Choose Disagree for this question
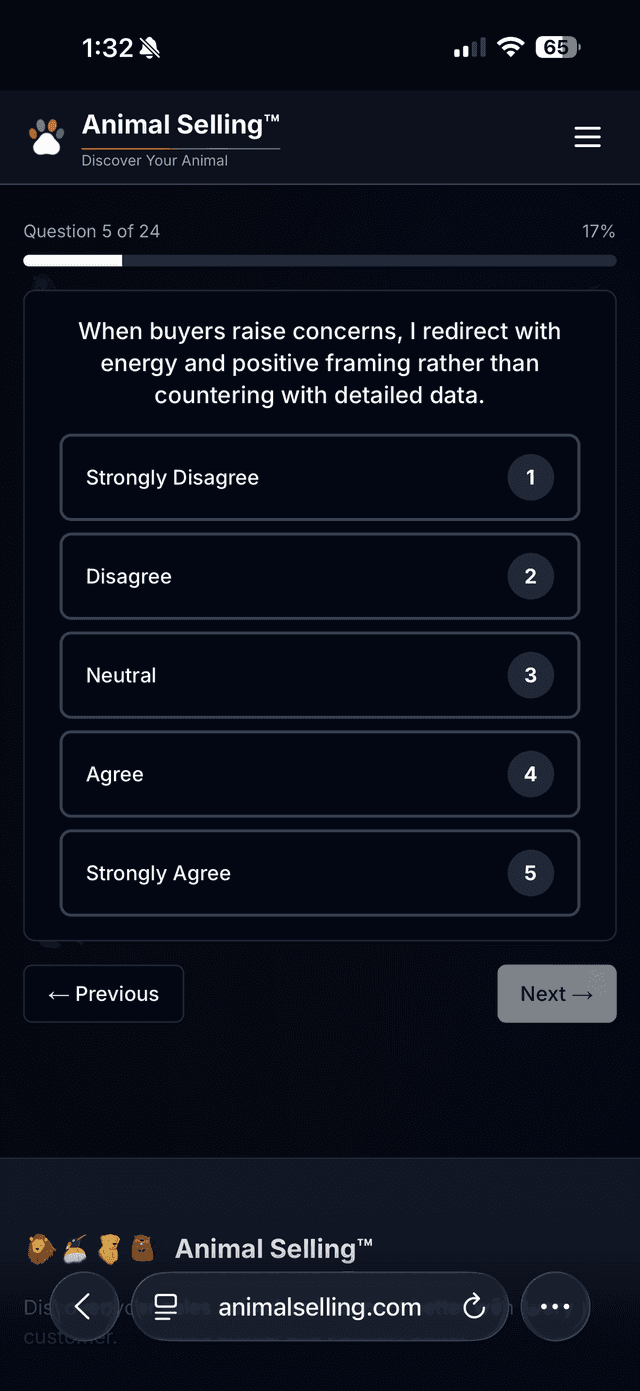640x1391 pixels. [x=320, y=576]
